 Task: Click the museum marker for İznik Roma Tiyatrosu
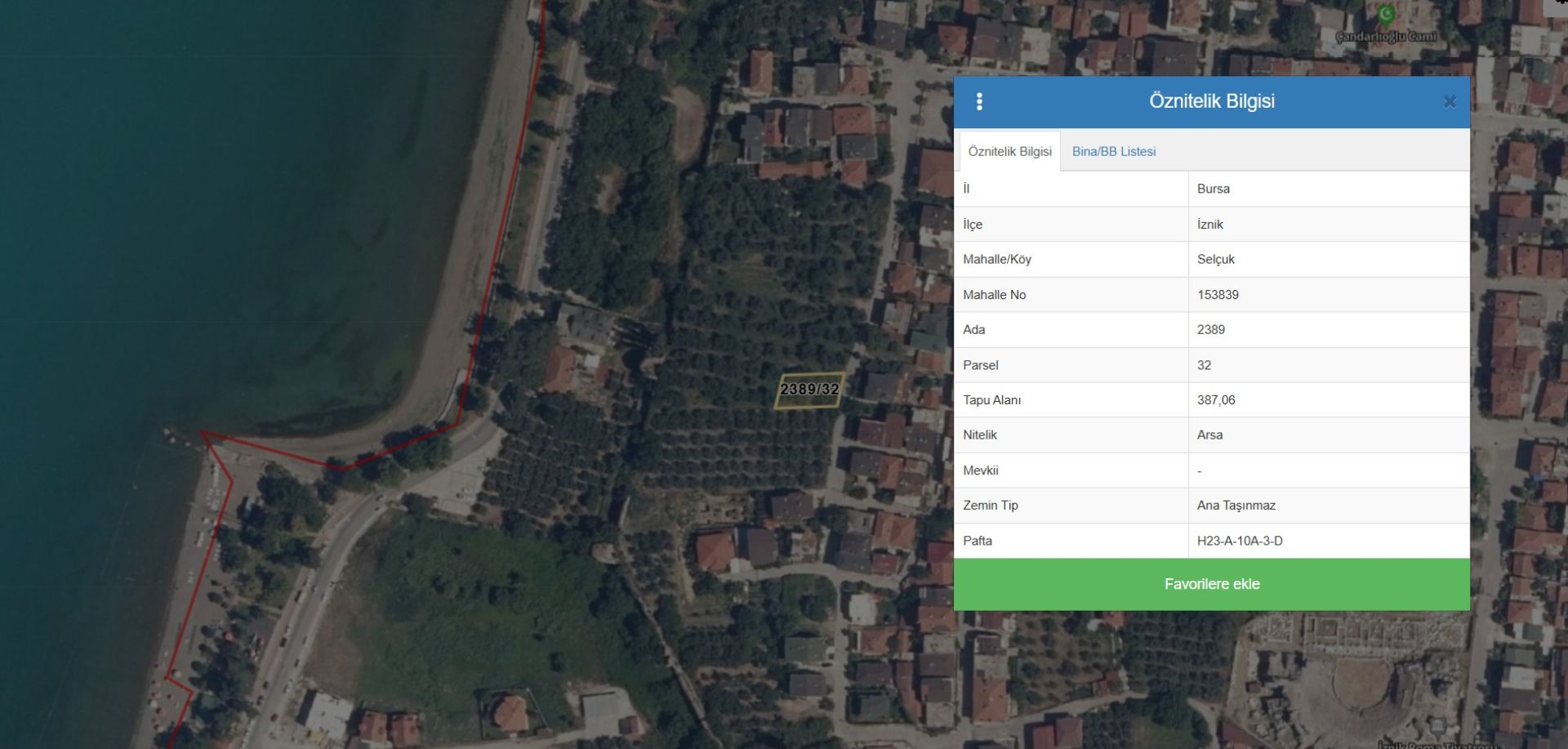1437,727
